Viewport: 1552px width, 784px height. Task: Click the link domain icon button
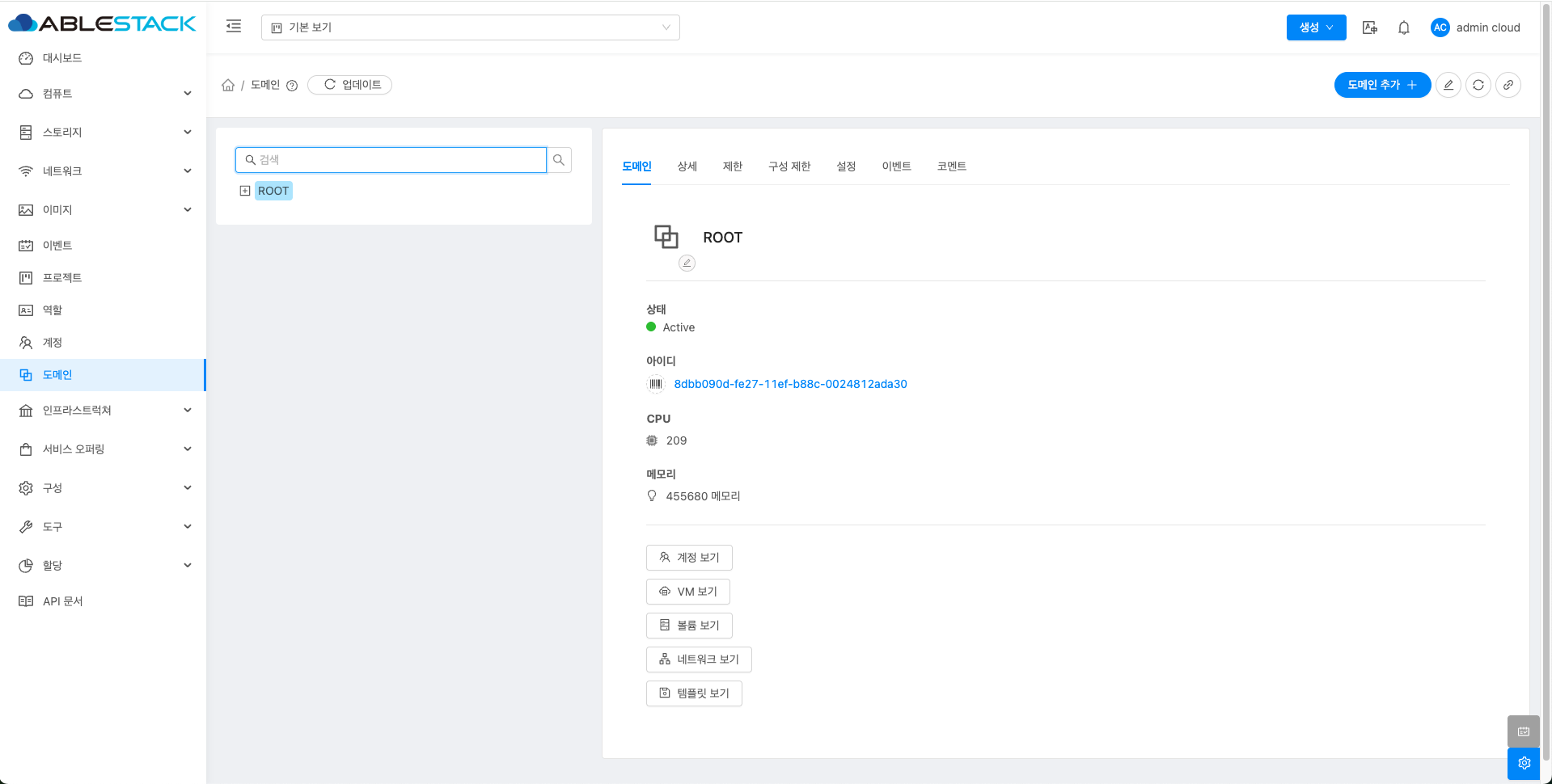click(x=1508, y=85)
